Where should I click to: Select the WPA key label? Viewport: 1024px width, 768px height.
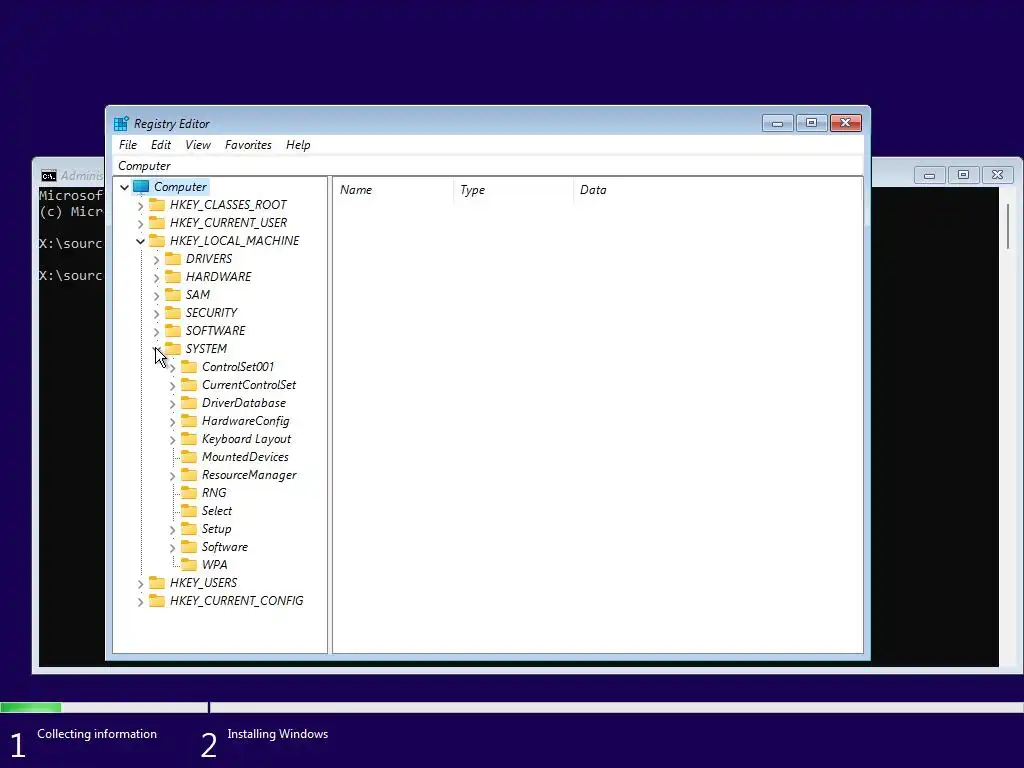pos(214,565)
